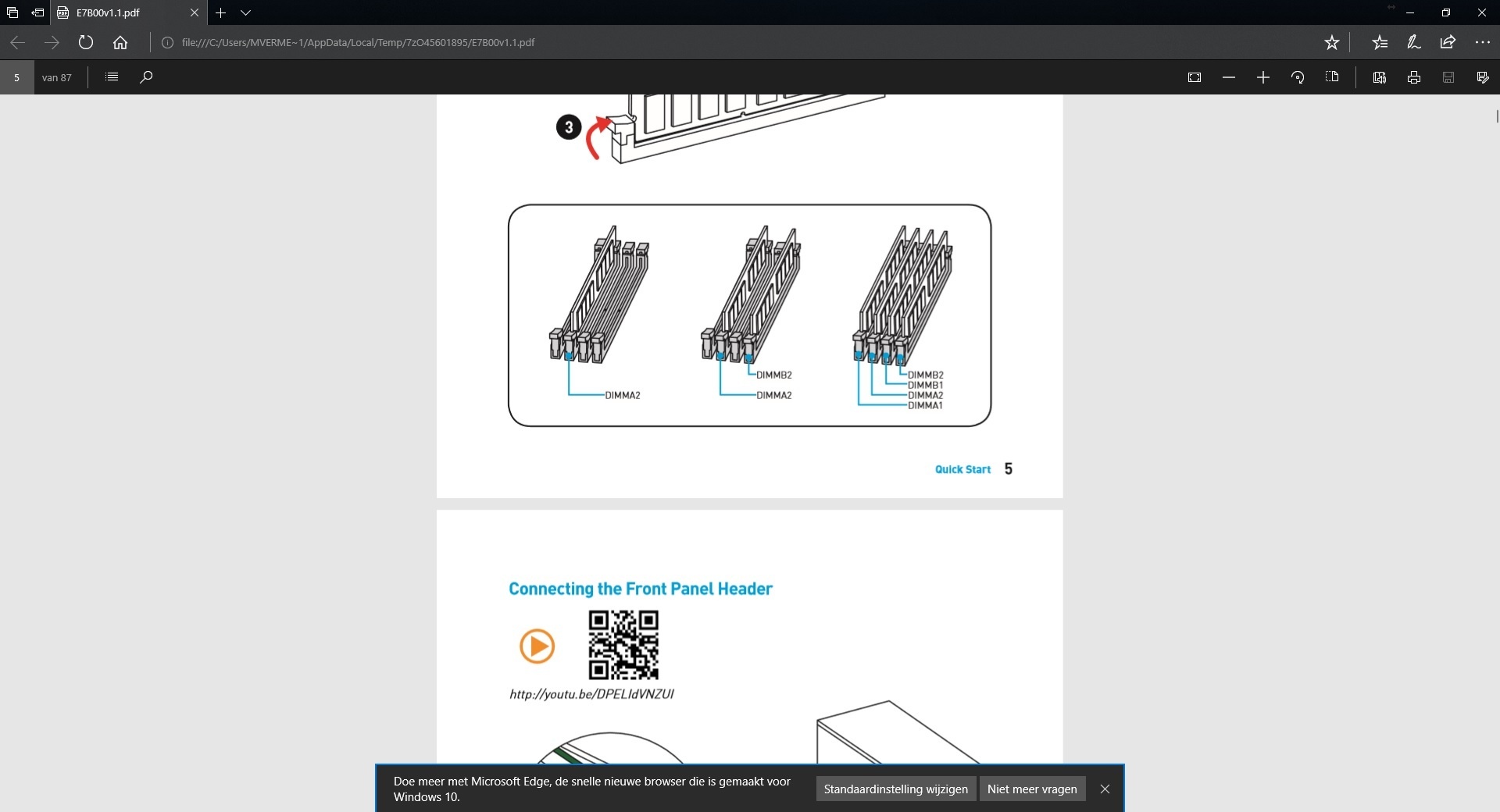Add notes with the pen icon
This screenshot has height=812, width=1500.
(1414, 42)
